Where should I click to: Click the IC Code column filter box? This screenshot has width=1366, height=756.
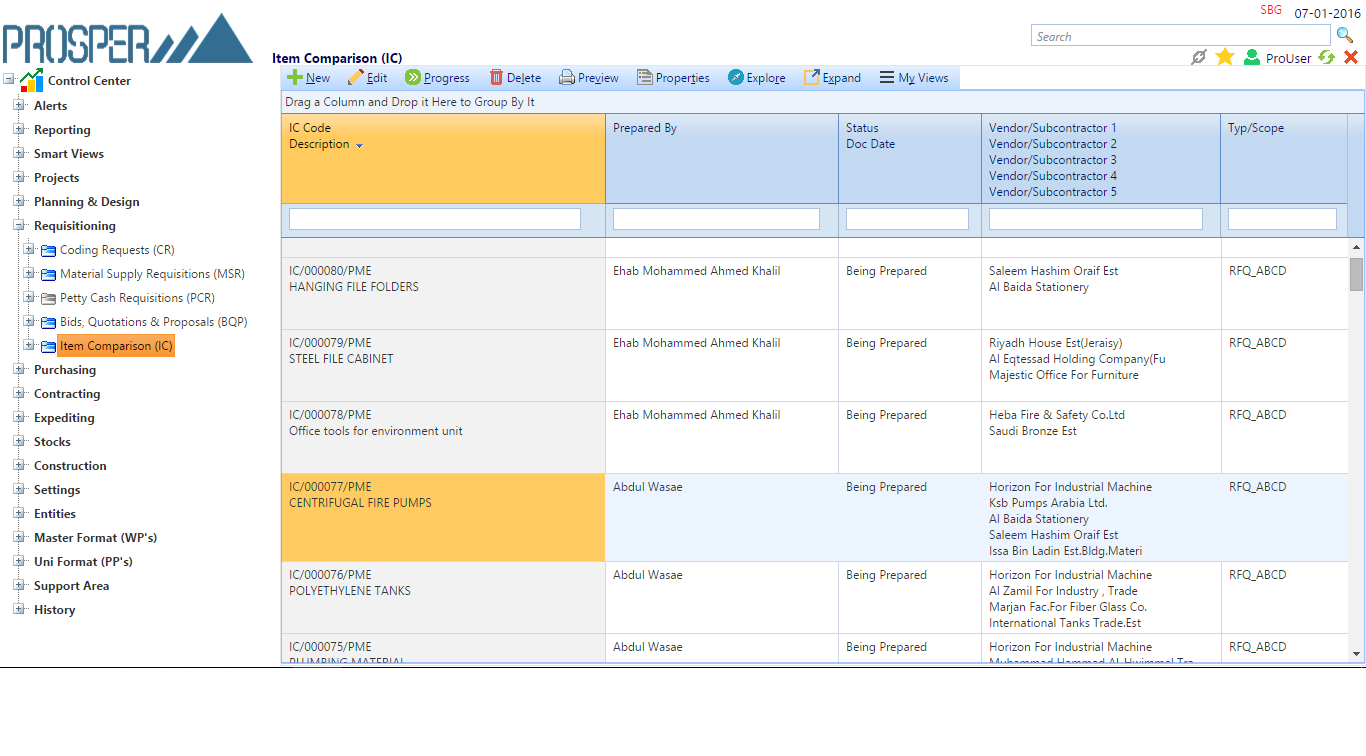pos(435,219)
